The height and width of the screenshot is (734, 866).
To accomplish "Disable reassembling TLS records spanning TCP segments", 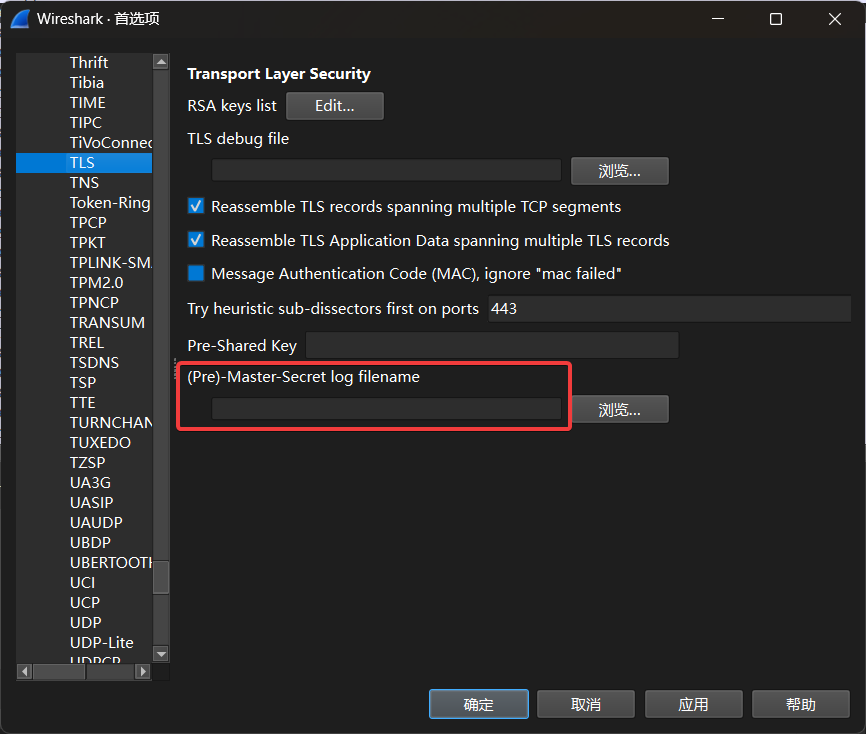I will click(x=196, y=207).
